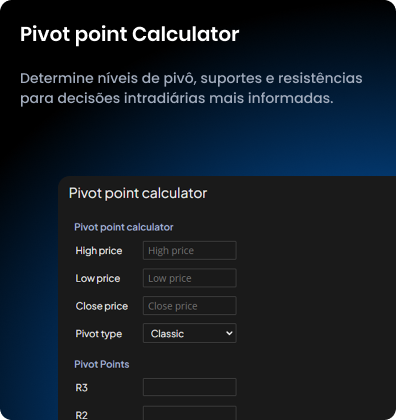Click the word 'Classic' in the select box

click(x=167, y=334)
